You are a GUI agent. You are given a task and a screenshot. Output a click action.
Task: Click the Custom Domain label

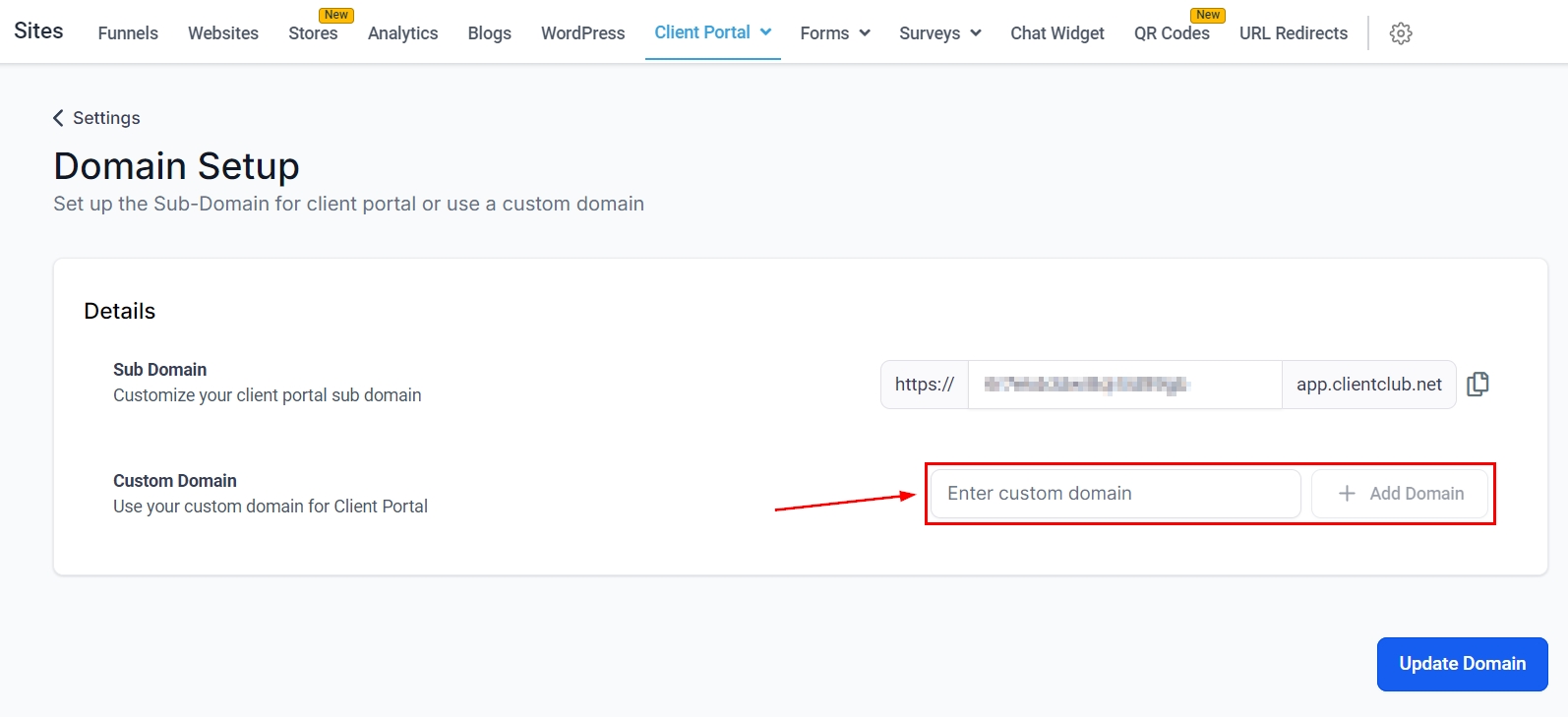[175, 481]
